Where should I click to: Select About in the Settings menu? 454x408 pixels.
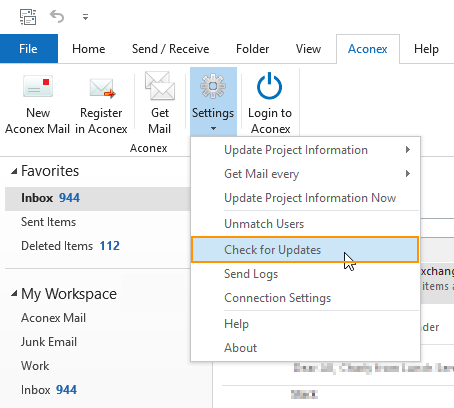pyautogui.click(x=305, y=348)
